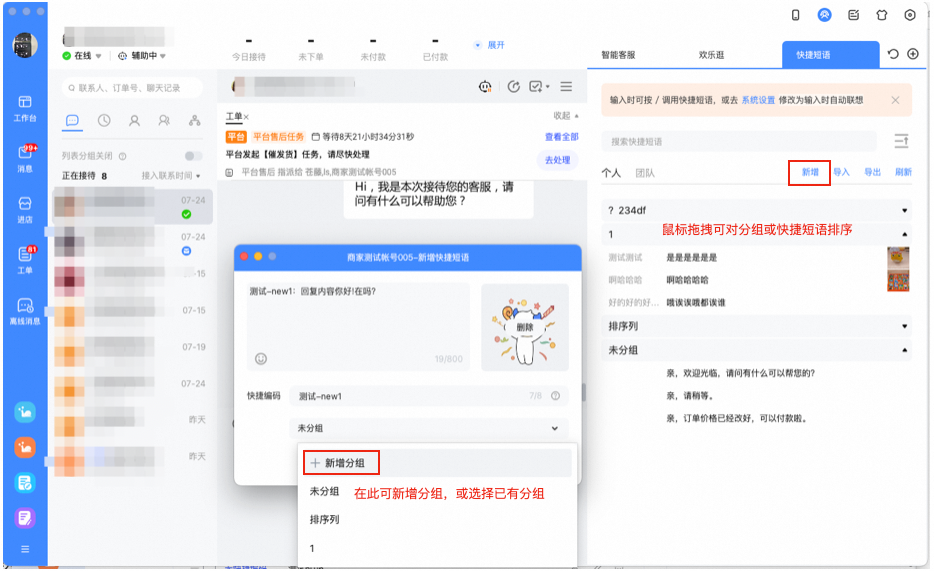934x571 pixels.
Task: Click the plus circle icon beside 快捷短语 tab
Action: pyautogui.click(x=913, y=54)
